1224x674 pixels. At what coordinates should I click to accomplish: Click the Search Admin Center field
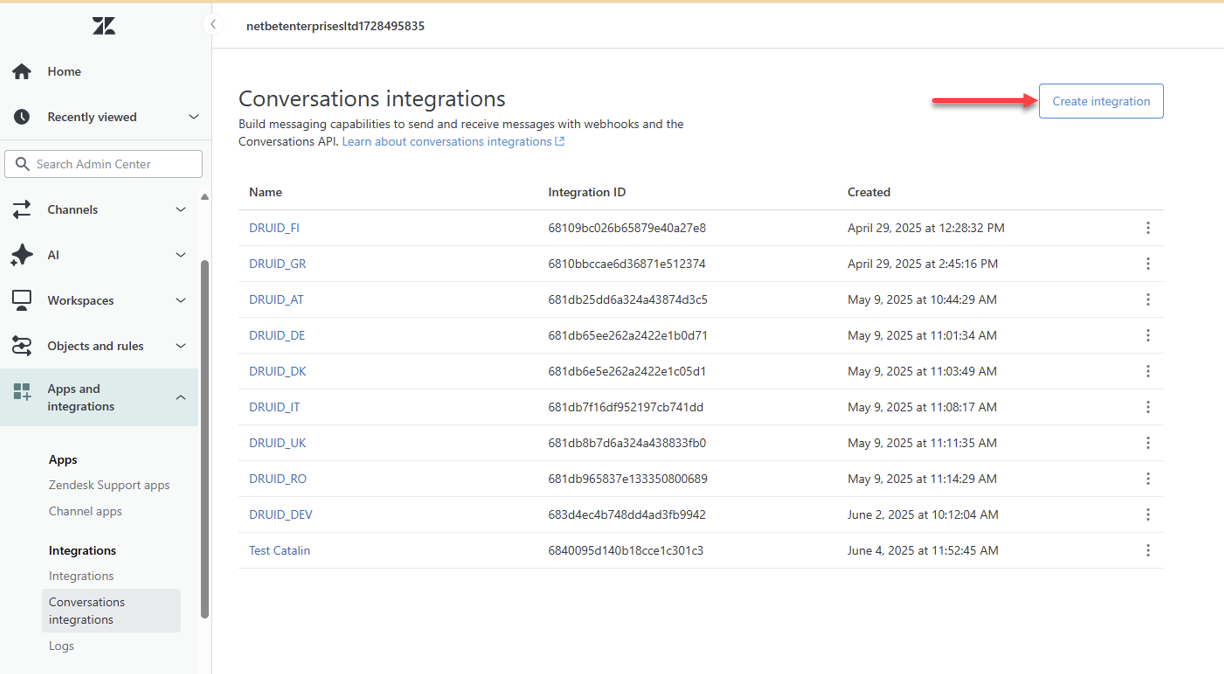104,164
